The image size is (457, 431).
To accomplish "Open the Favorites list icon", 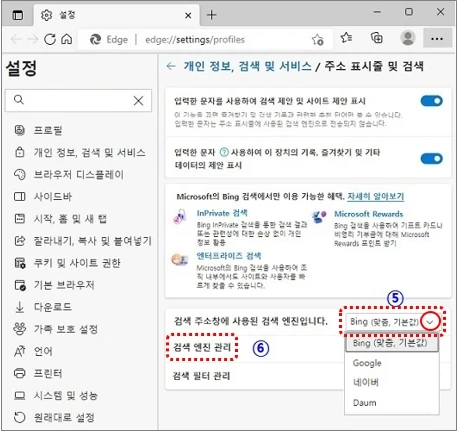I will 346,37.
